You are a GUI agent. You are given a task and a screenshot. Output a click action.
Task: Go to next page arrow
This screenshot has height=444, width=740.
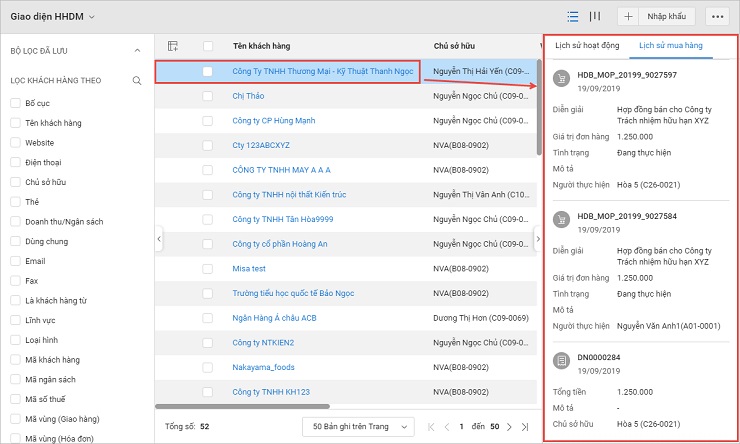click(509, 427)
